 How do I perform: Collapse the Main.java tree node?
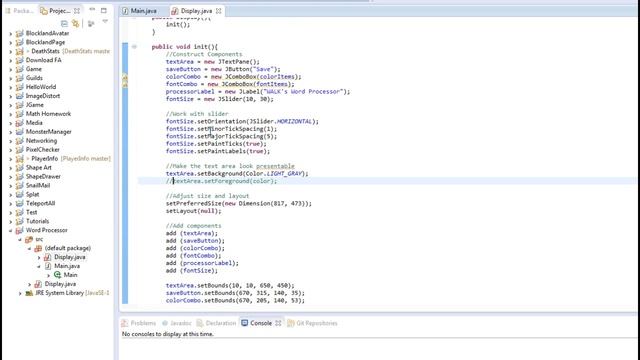coord(39,267)
